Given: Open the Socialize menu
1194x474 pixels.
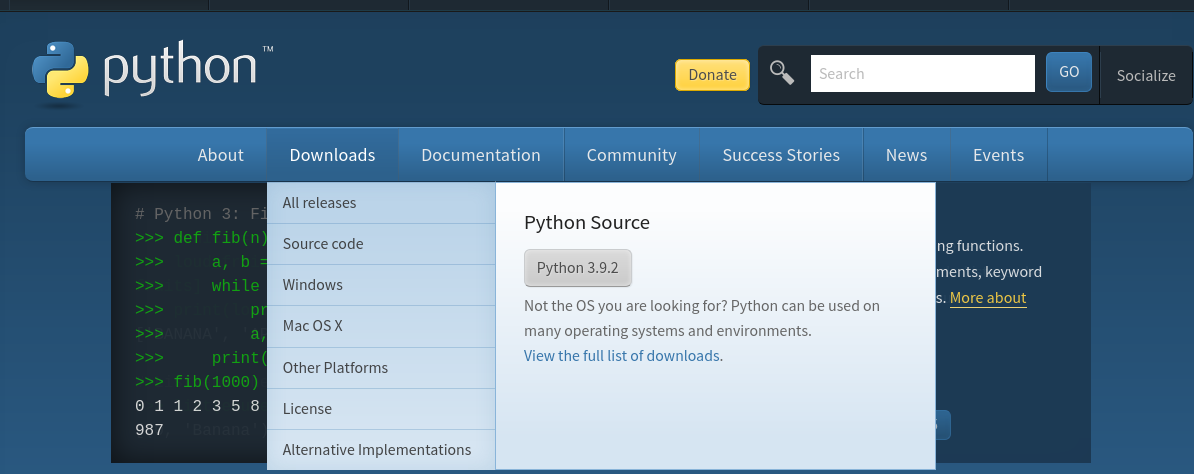Looking at the screenshot, I should tap(1146, 75).
